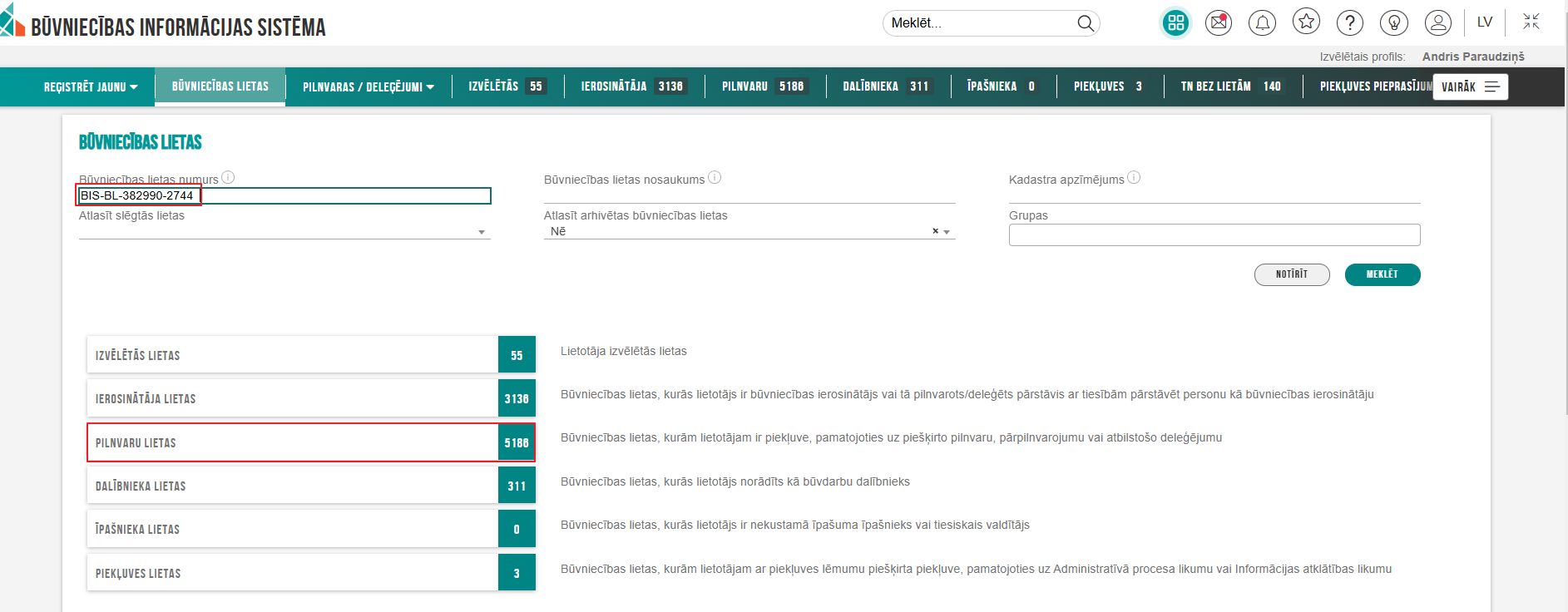Select the Īpašnieka 0 tab

pyautogui.click(x=1003, y=86)
